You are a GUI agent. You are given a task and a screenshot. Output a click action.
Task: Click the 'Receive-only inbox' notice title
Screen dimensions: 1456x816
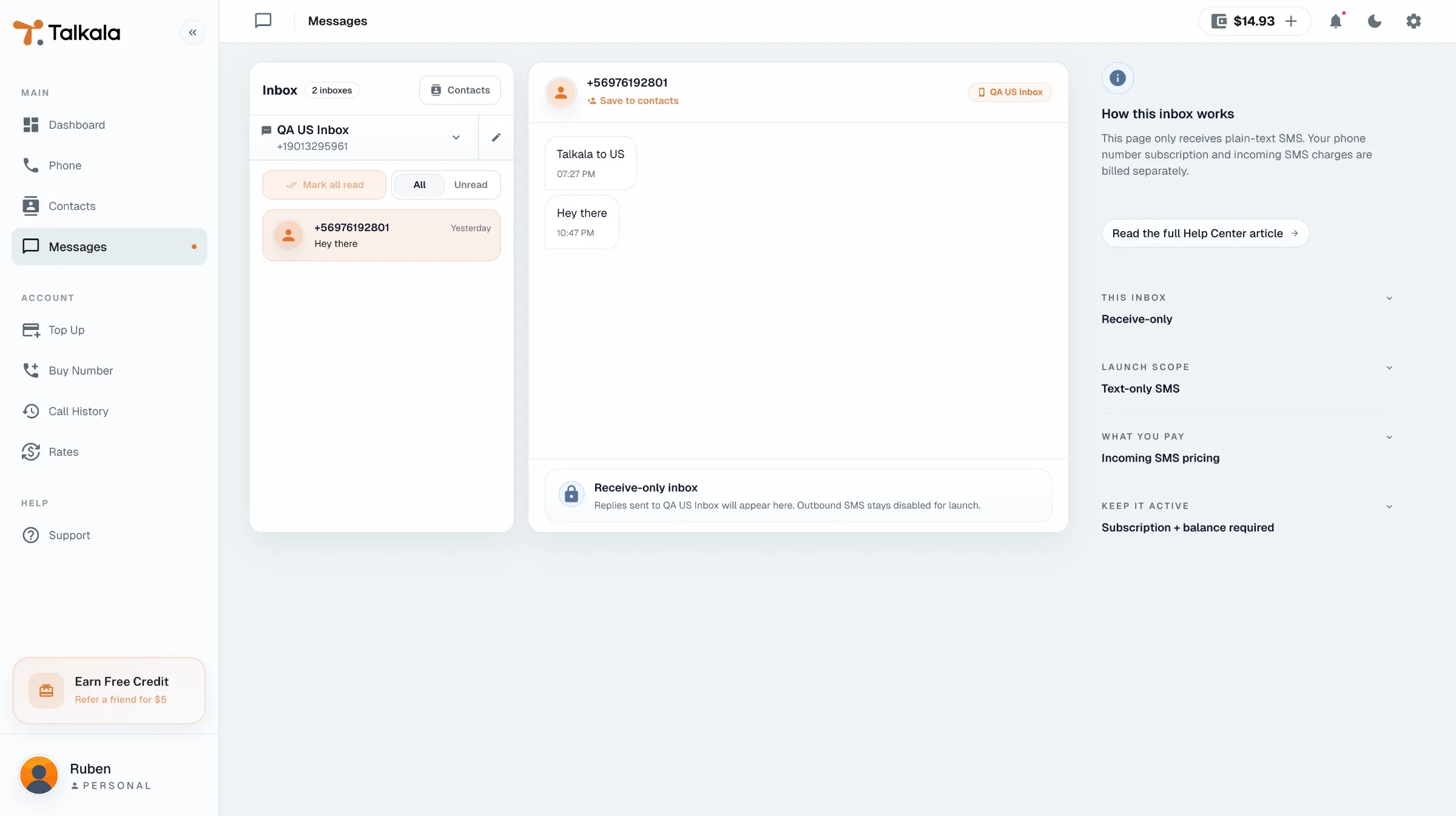point(645,488)
